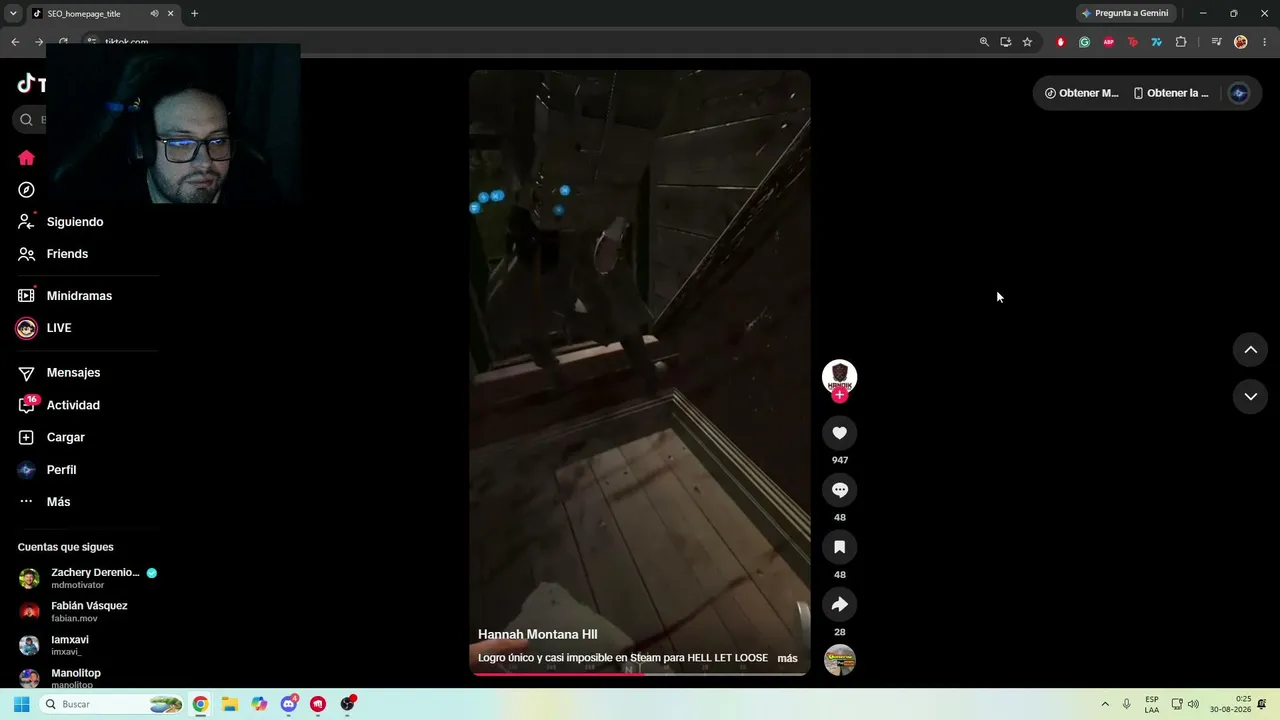Open OBS Studio from the taskbar
1280x720 pixels.
347,704
